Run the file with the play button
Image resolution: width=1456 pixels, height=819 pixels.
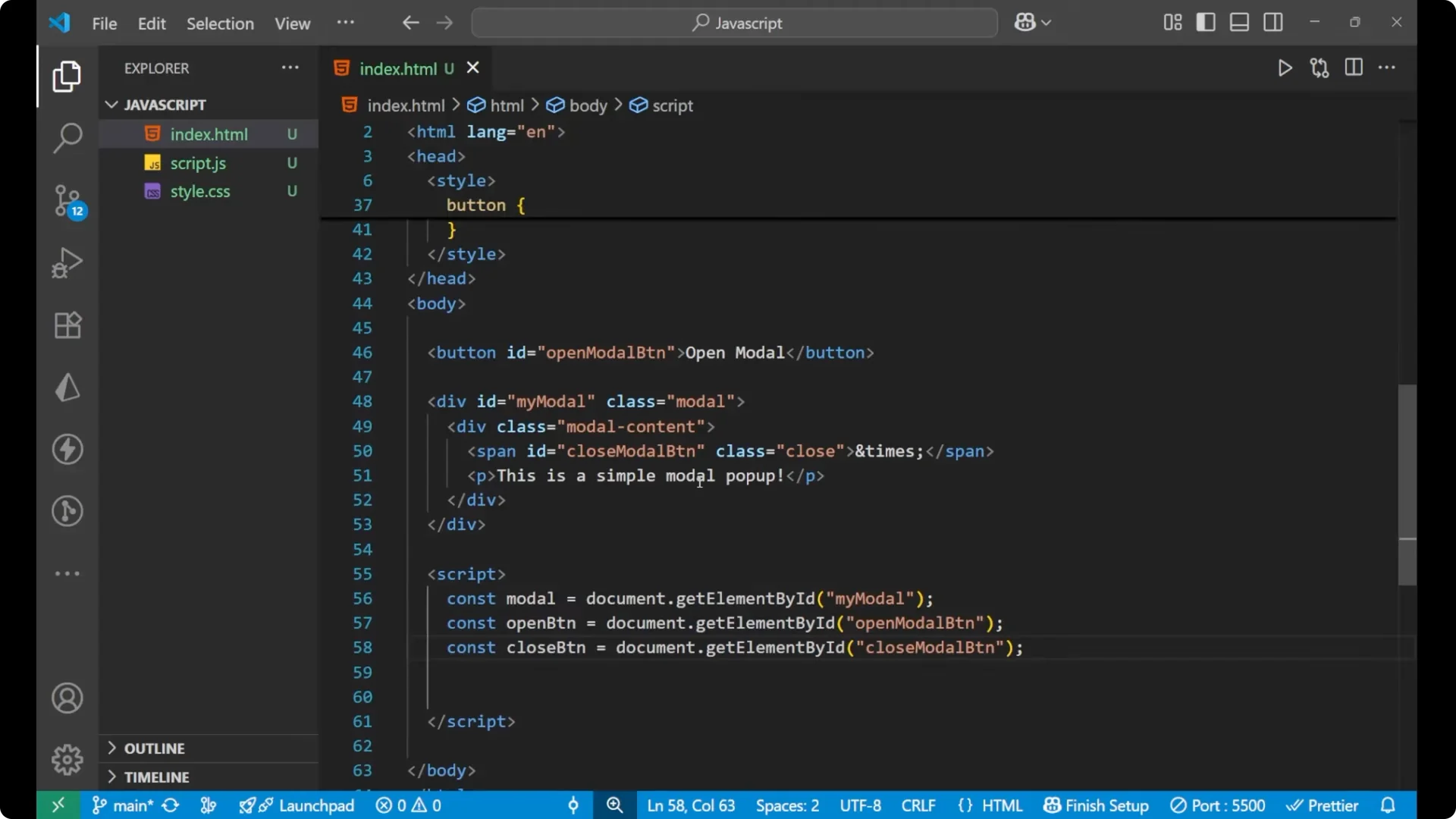pos(1285,67)
